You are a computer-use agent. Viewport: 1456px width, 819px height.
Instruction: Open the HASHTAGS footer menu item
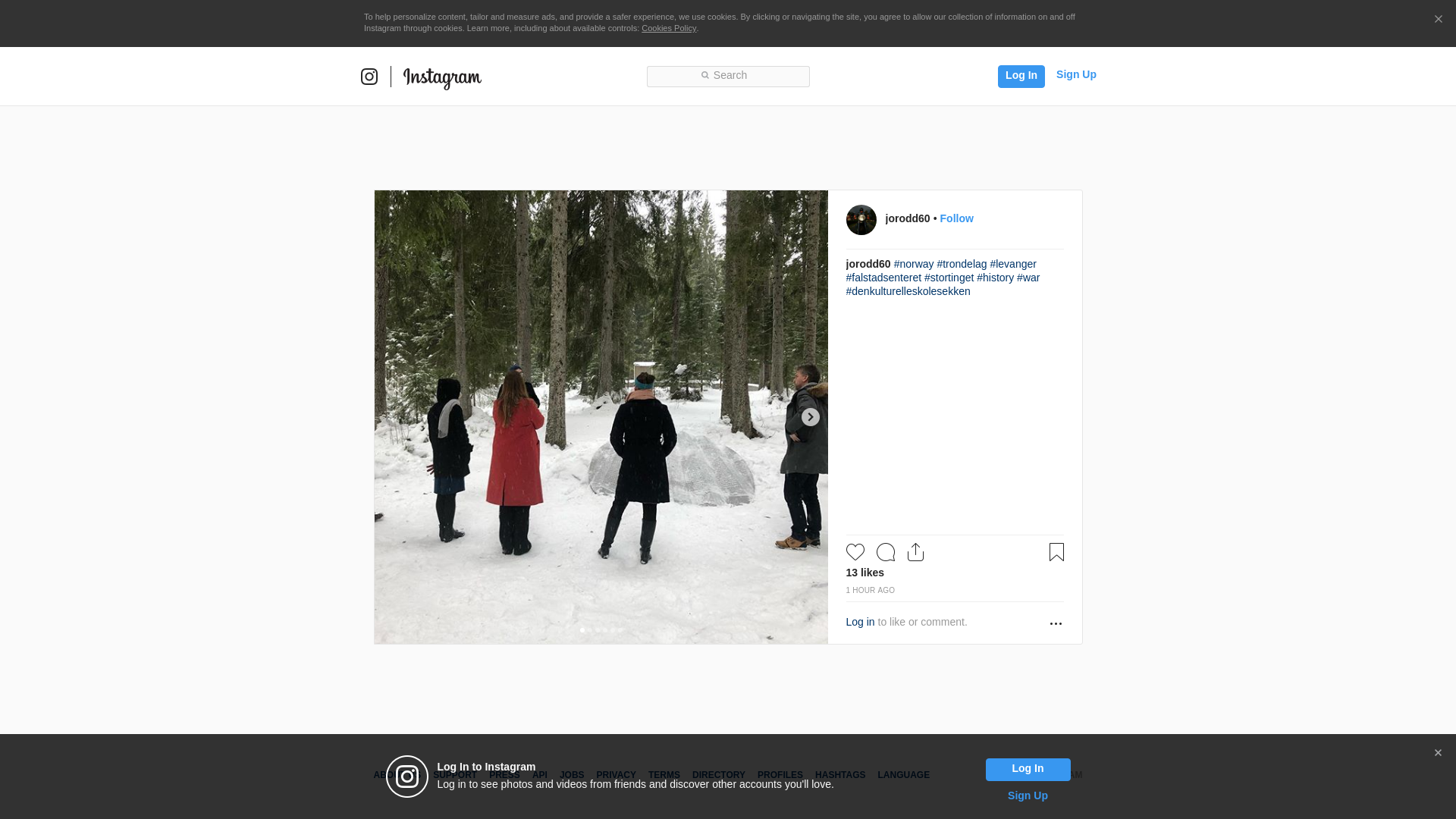(x=839, y=775)
